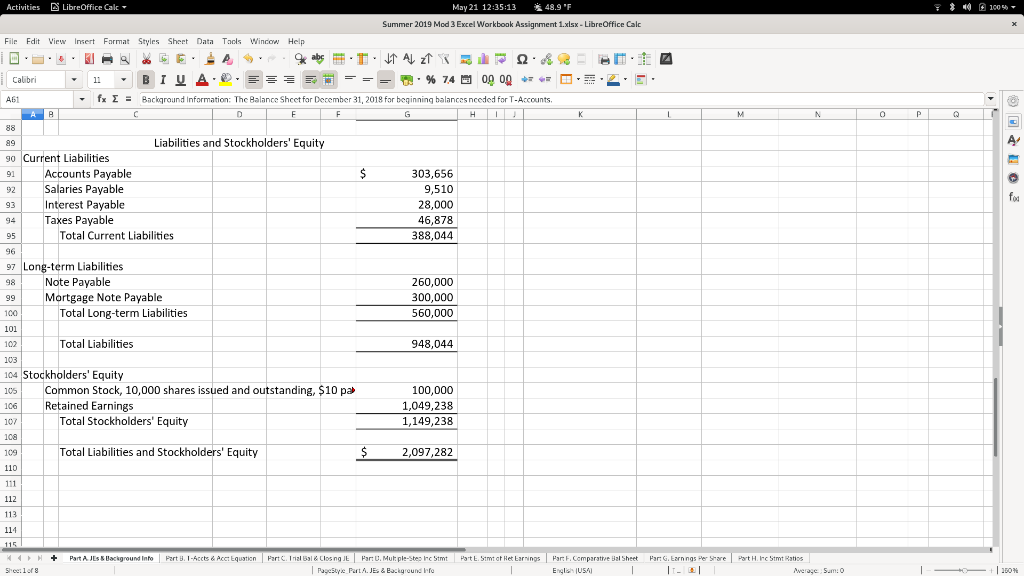Apply the font color swatch

(202, 80)
